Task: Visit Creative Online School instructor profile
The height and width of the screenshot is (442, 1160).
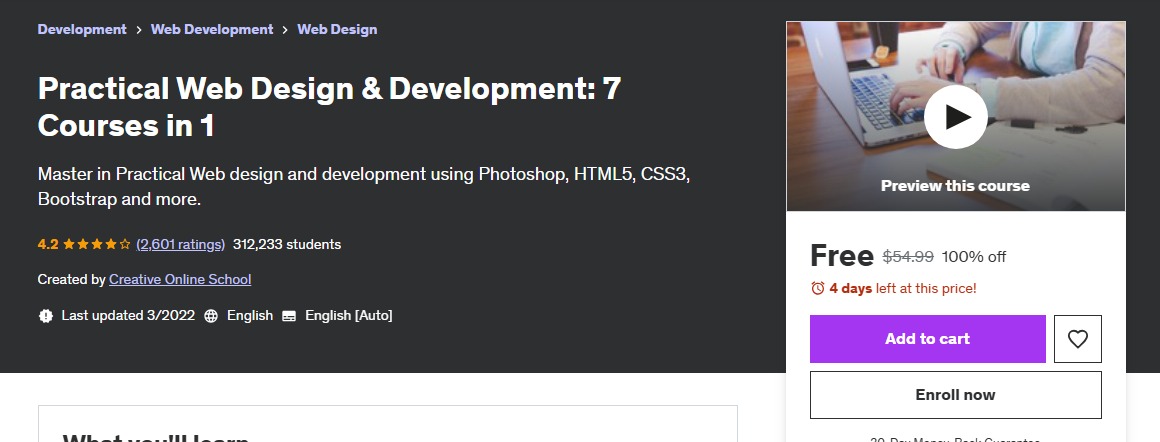Action: point(180,280)
